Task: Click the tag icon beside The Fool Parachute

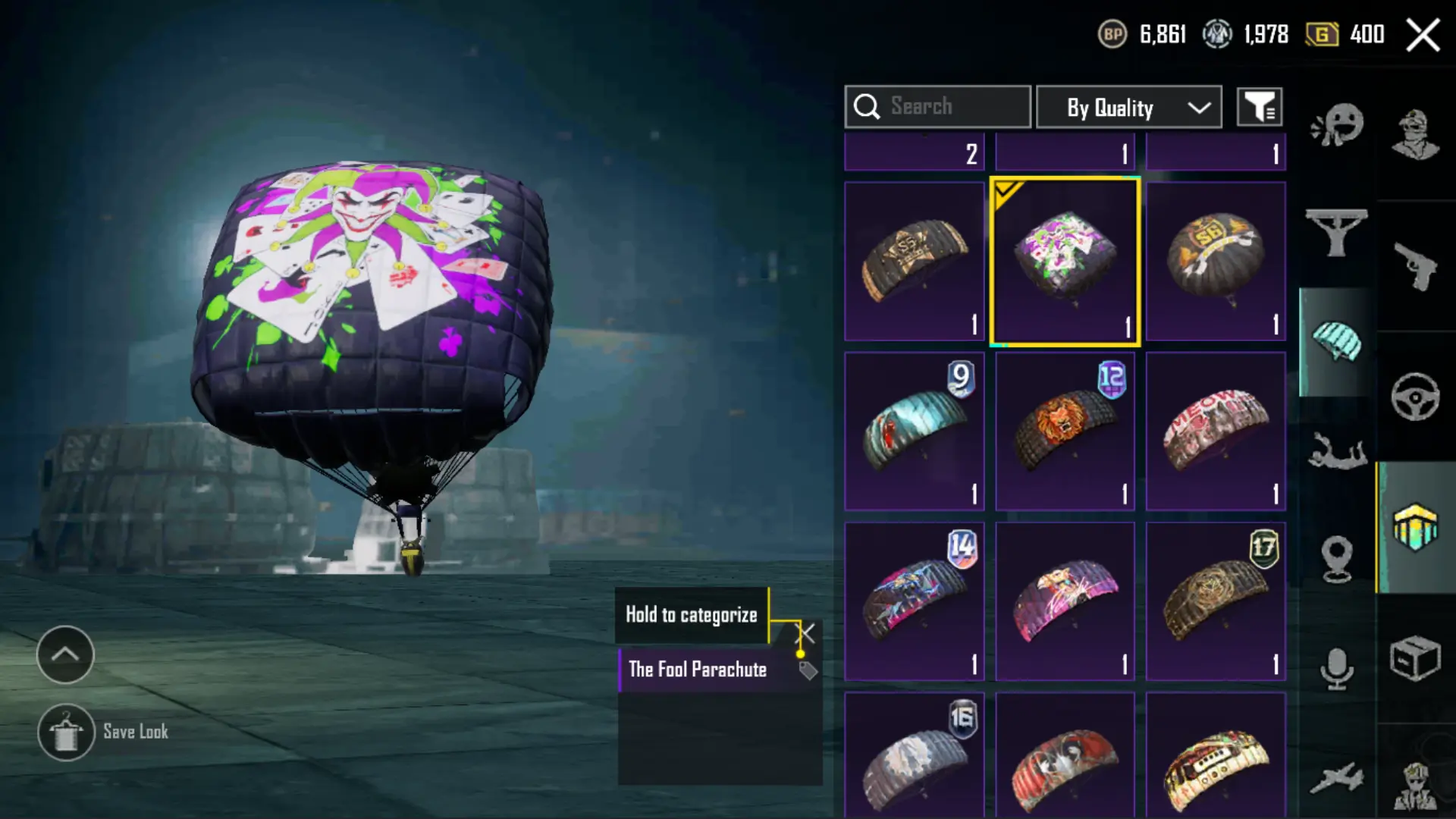Action: [808, 670]
